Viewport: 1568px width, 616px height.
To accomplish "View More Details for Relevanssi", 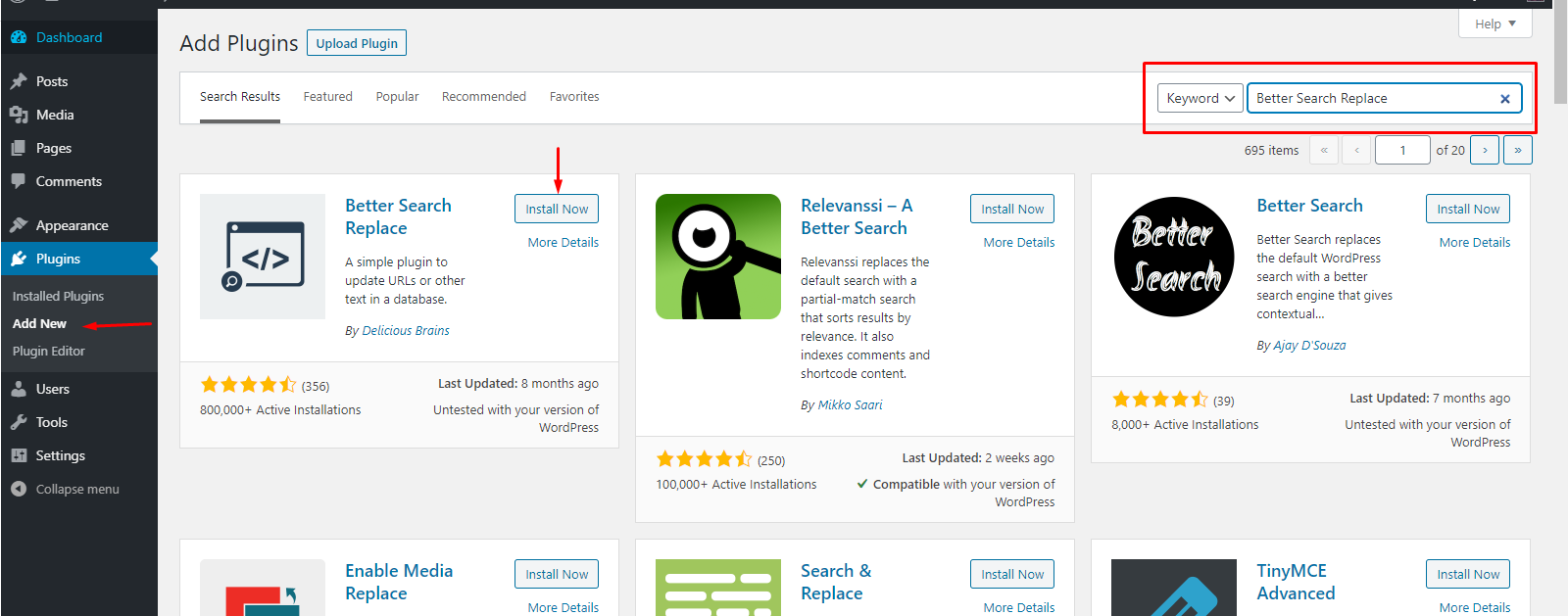I will (1019, 242).
